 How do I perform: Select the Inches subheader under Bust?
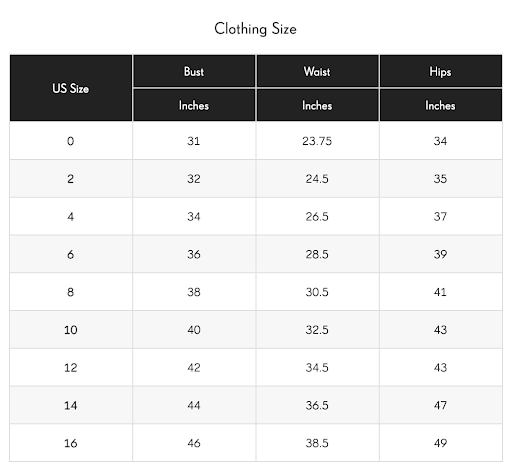194,105
